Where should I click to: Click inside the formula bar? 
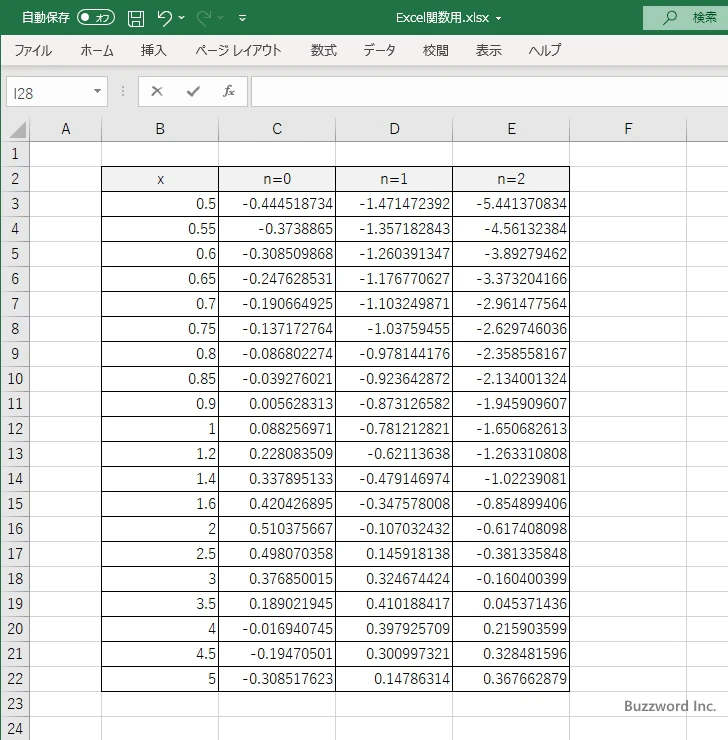pyautogui.click(x=489, y=92)
